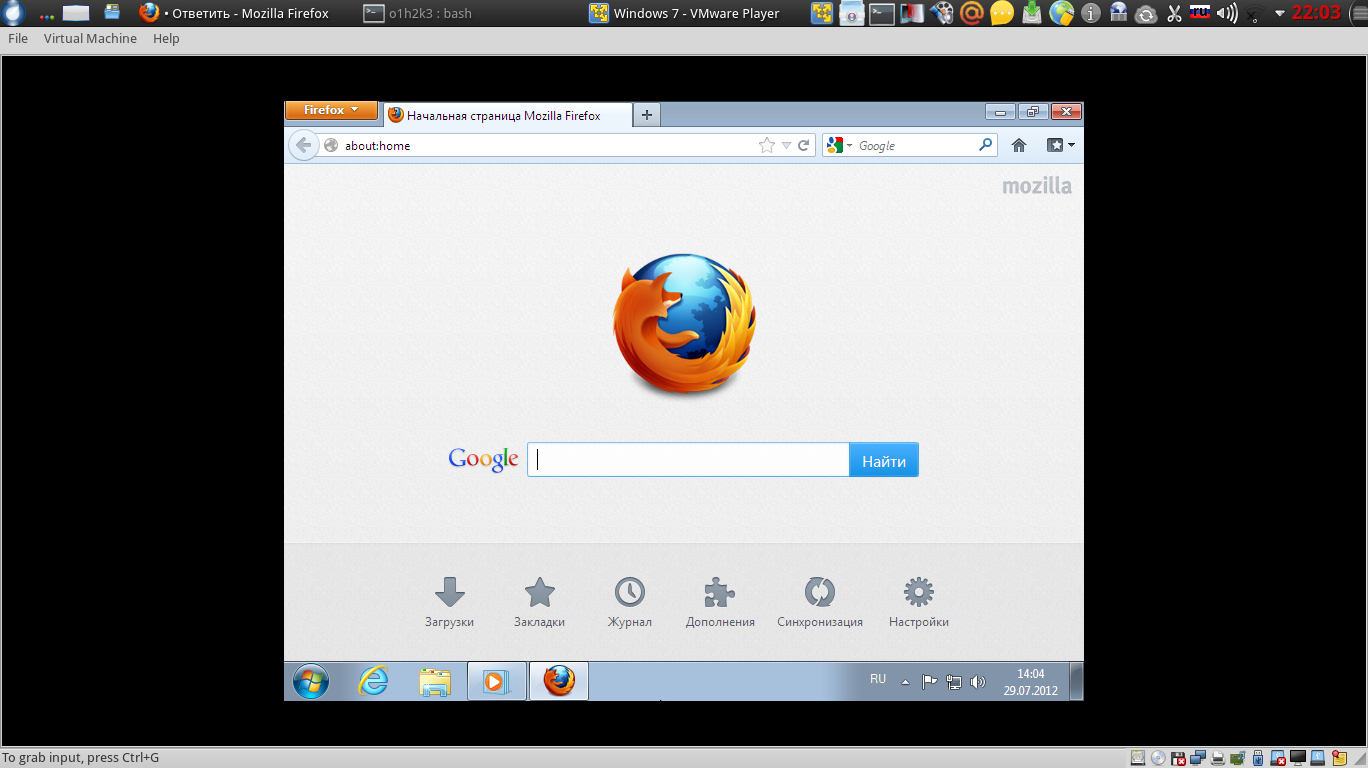Click the Action Center flag in the Windows tray
This screenshot has height=768, width=1368.
929,682
